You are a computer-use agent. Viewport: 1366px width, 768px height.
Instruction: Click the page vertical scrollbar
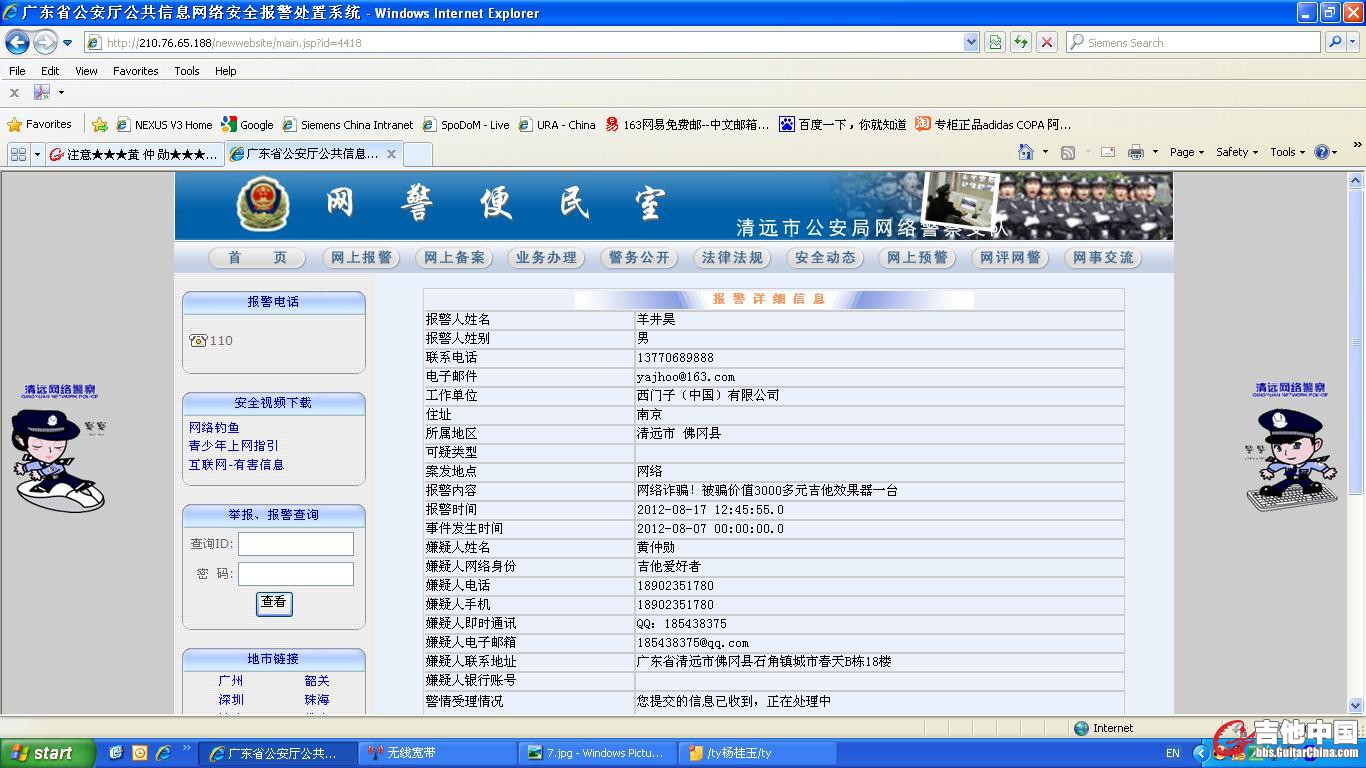(1356, 443)
